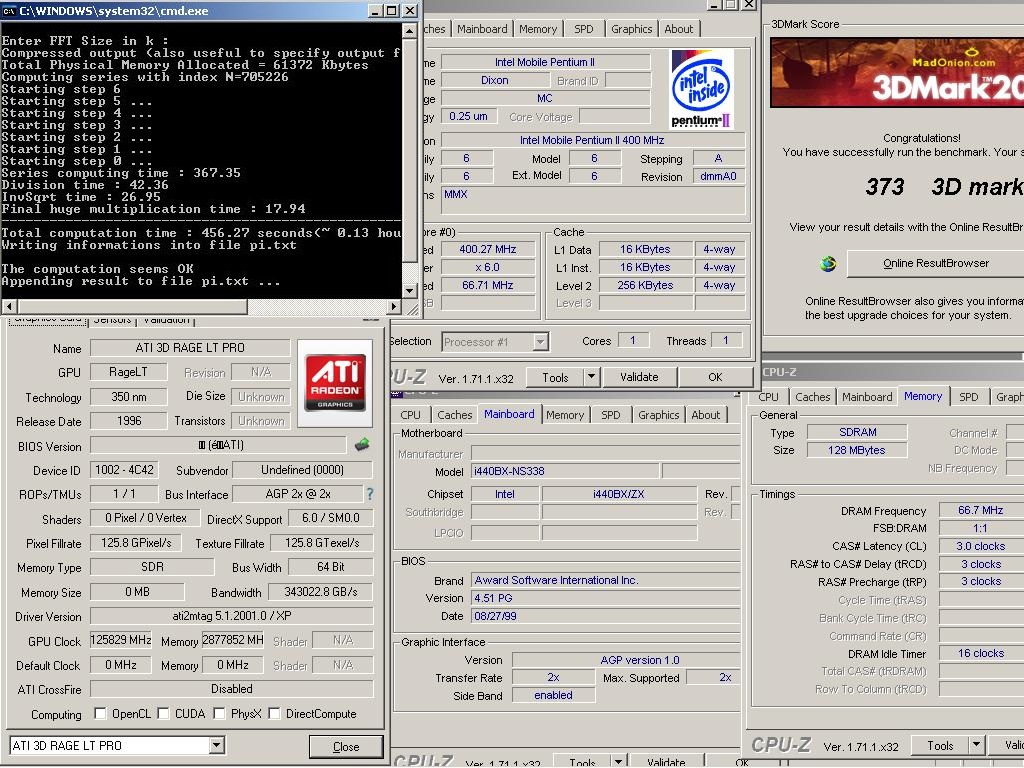Click the 373 3D marks score text

[944, 187]
